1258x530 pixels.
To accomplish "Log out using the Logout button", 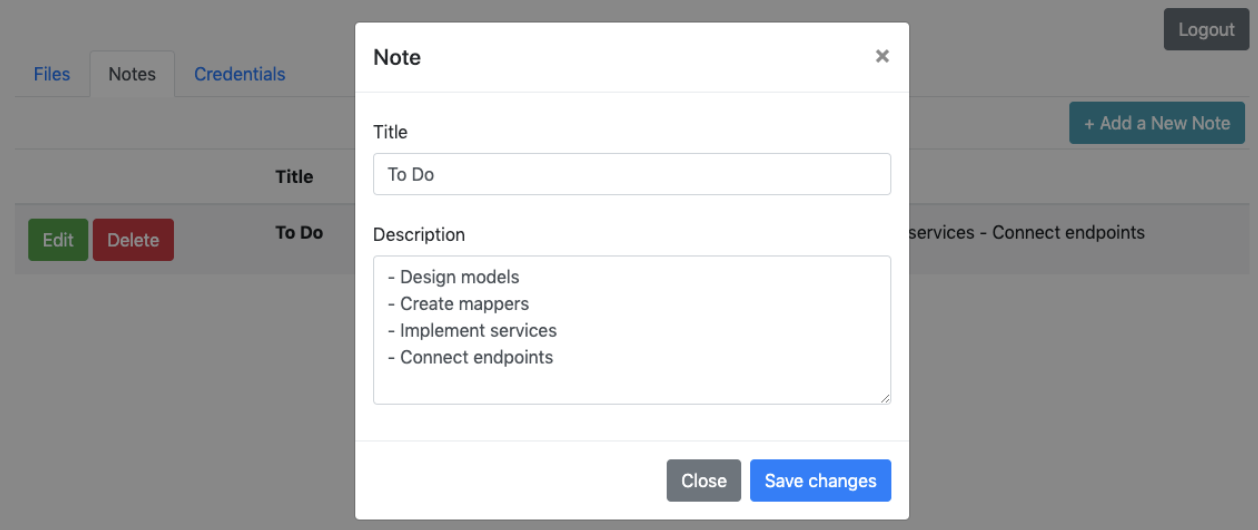I will pyautogui.click(x=1205, y=29).
